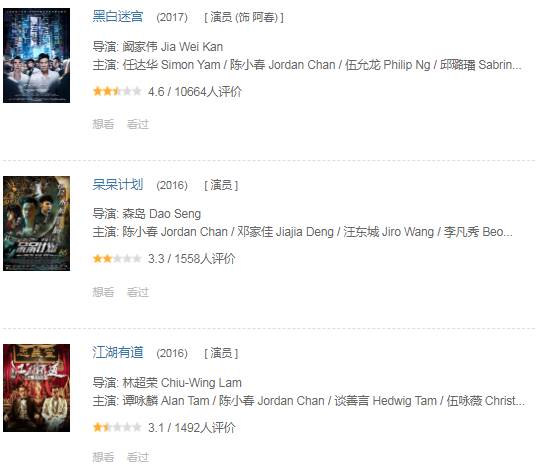Click the 呆呆计划 movie poster thumbnail
536x465 pixels.
tap(37, 223)
